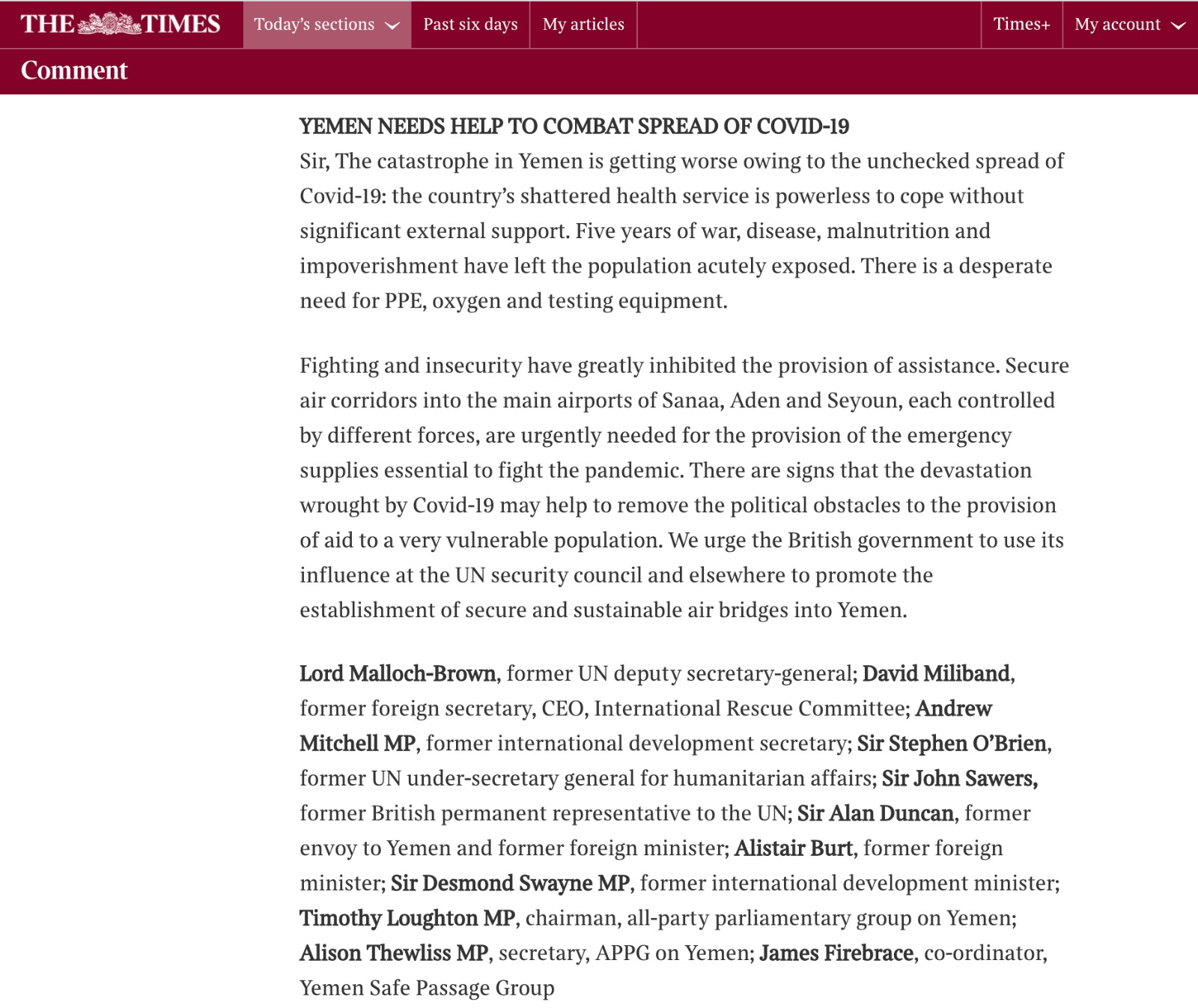The image size is (1198, 1008).
Task: Open My articles tab
Action: pos(583,24)
